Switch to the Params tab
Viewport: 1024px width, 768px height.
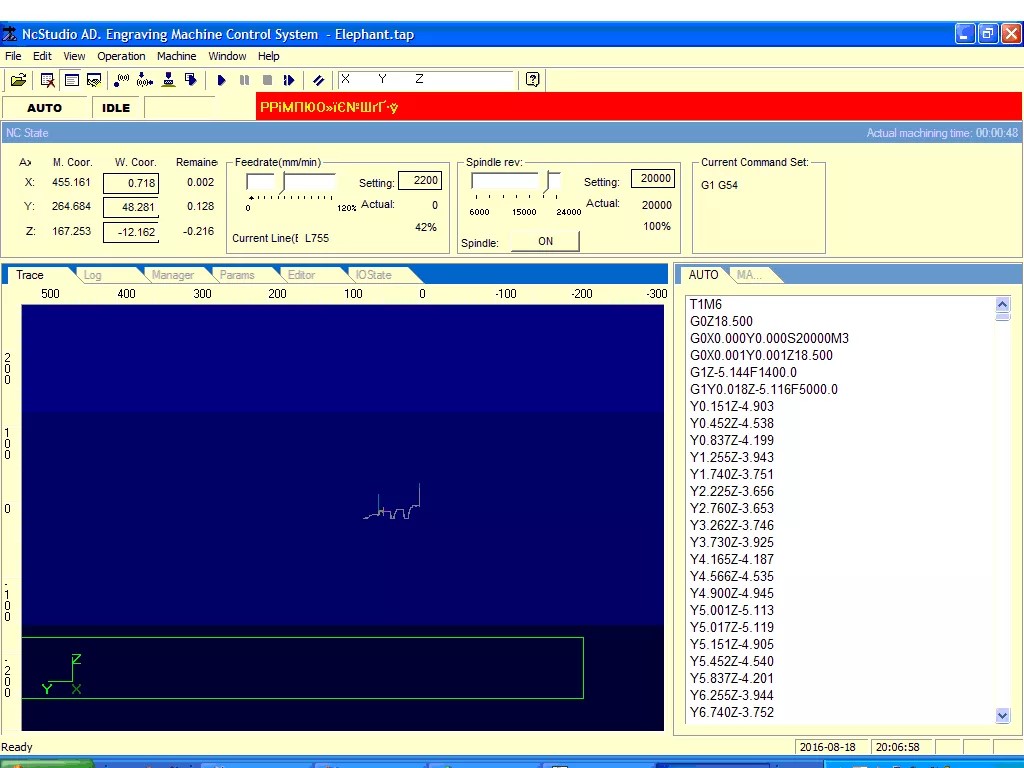tap(237, 275)
